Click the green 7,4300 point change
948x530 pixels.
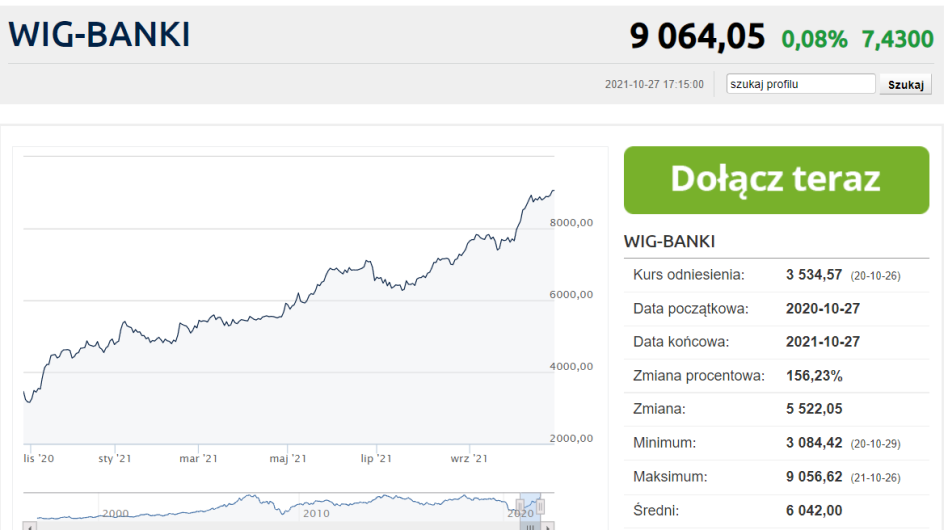point(897,39)
